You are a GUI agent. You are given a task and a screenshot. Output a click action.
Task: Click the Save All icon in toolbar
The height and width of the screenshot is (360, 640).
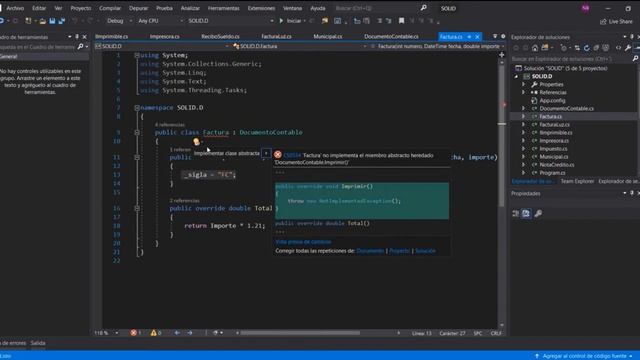(62, 20)
